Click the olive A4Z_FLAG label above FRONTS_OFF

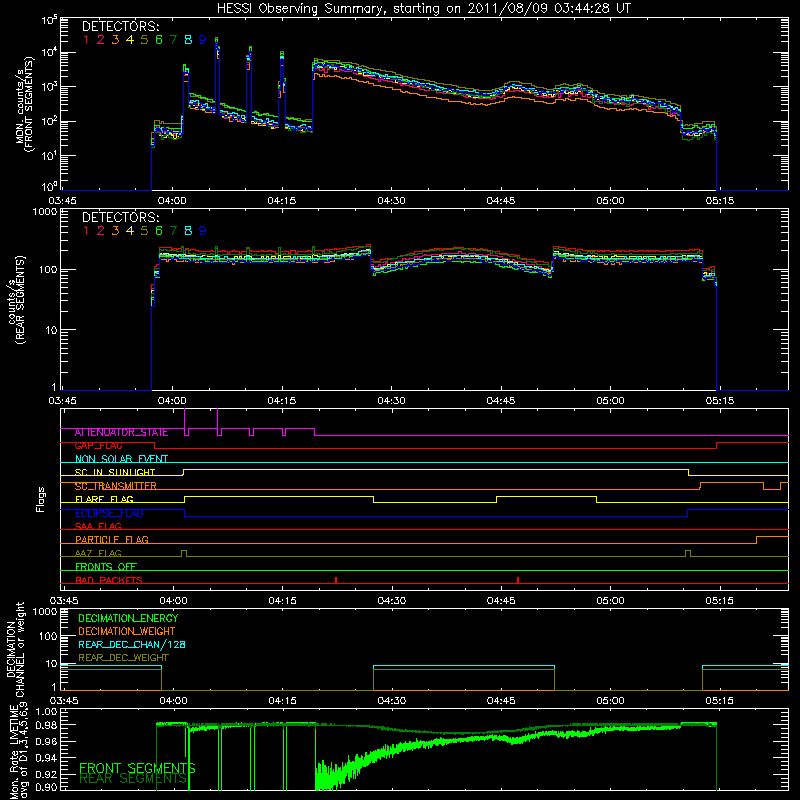[x=98, y=553]
